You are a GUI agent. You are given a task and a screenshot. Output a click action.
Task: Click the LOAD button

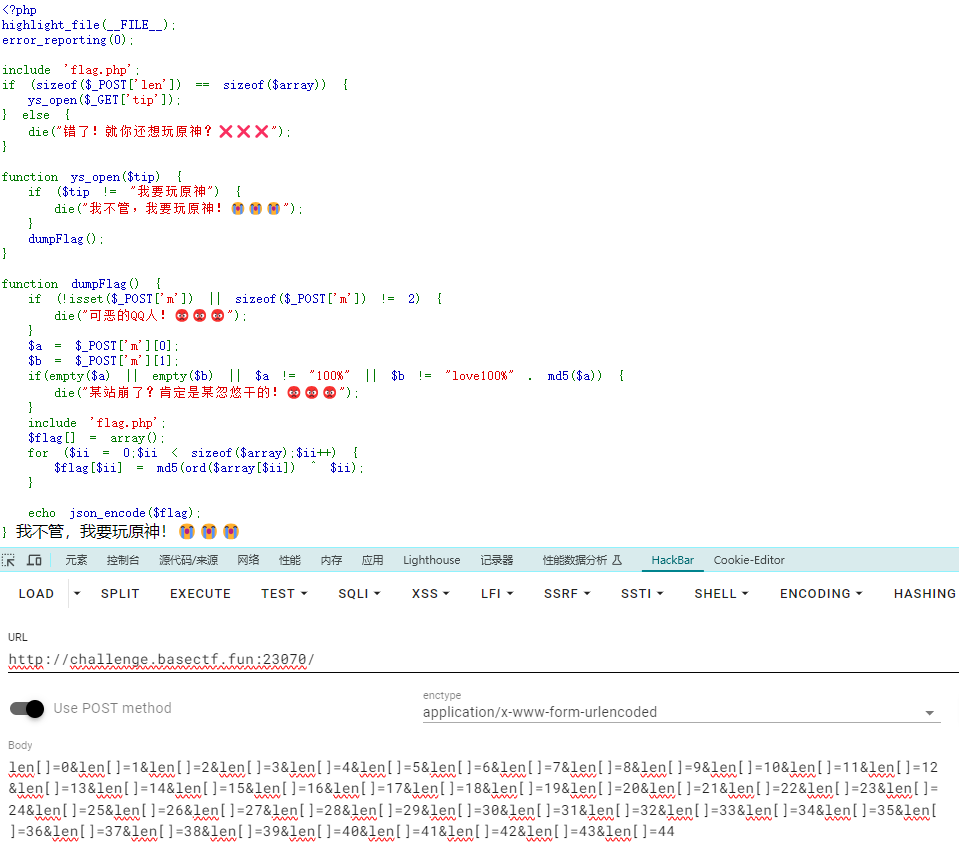[x=36, y=593]
